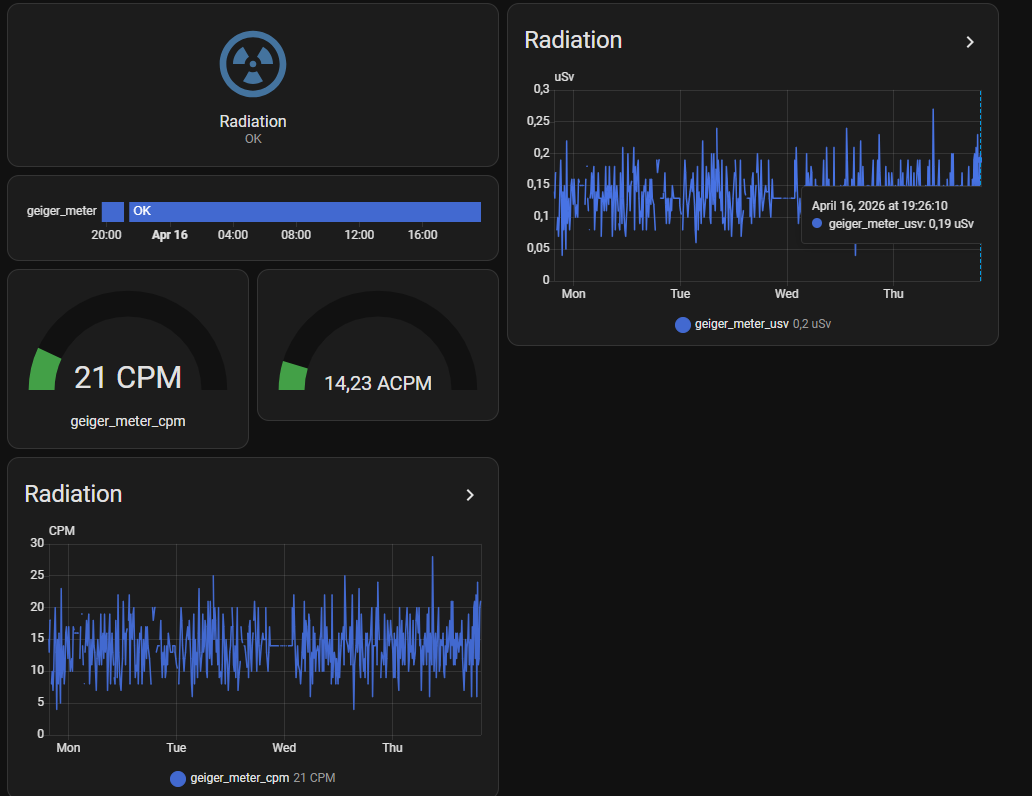Viewport: 1032px width, 796px height.
Task: Hide series via geiger_meter_usv legend text
Action: (741, 324)
